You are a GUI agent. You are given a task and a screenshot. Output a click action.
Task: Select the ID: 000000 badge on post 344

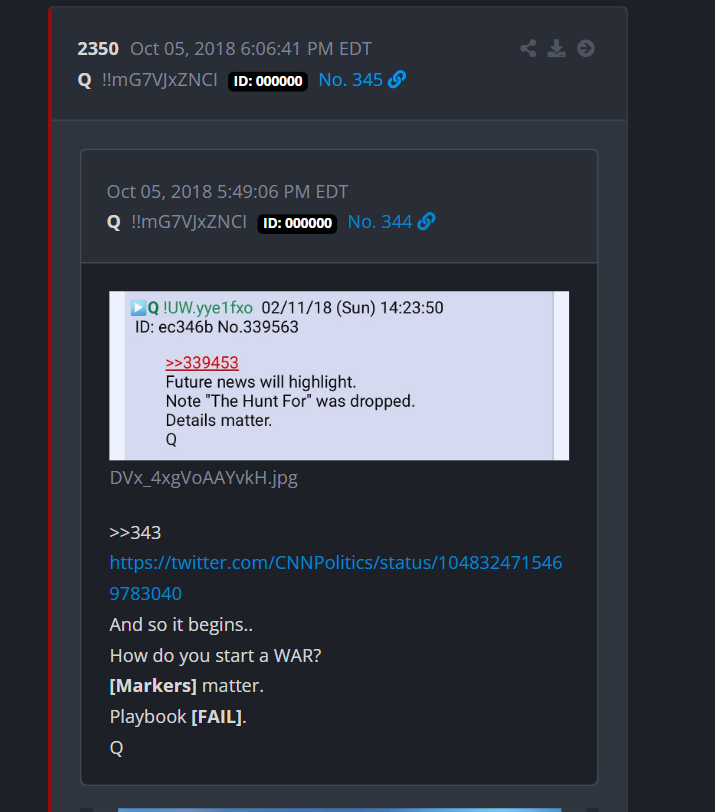coord(297,223)
